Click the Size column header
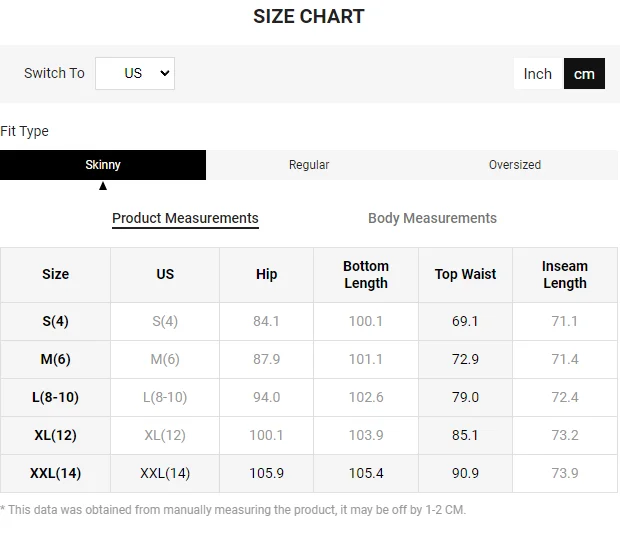The image size is (620, 535). 56,274
